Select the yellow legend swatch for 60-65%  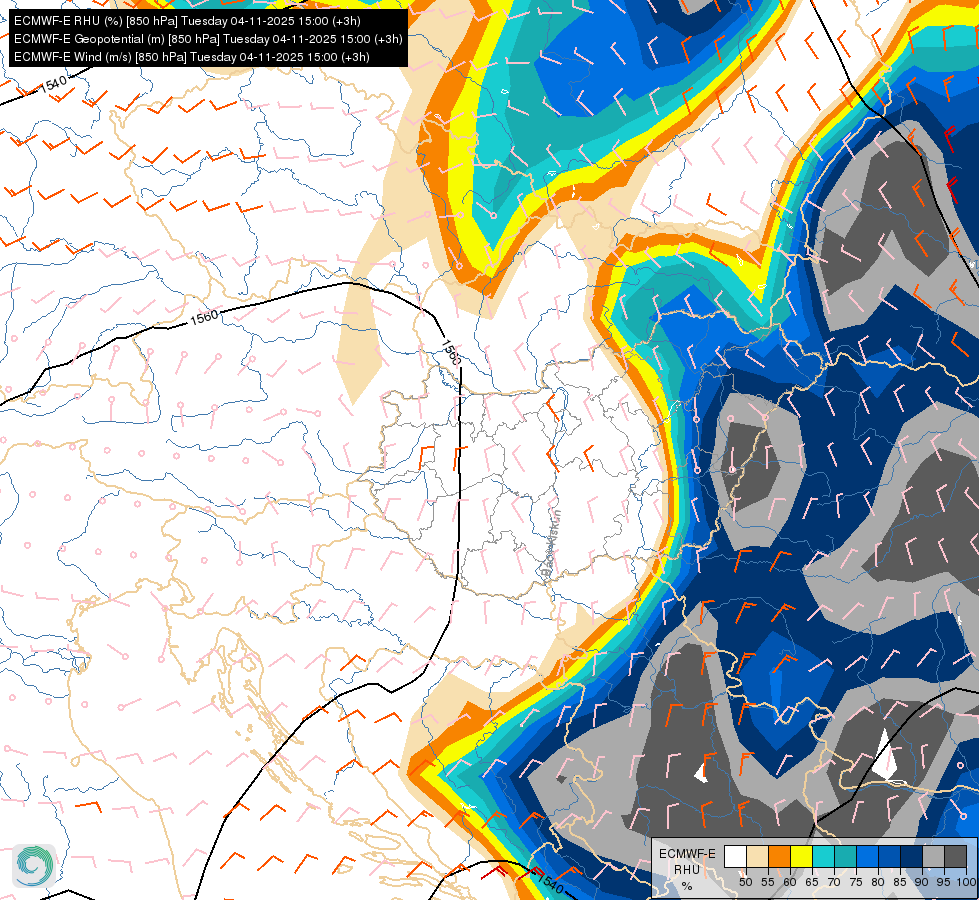[802, 857]
